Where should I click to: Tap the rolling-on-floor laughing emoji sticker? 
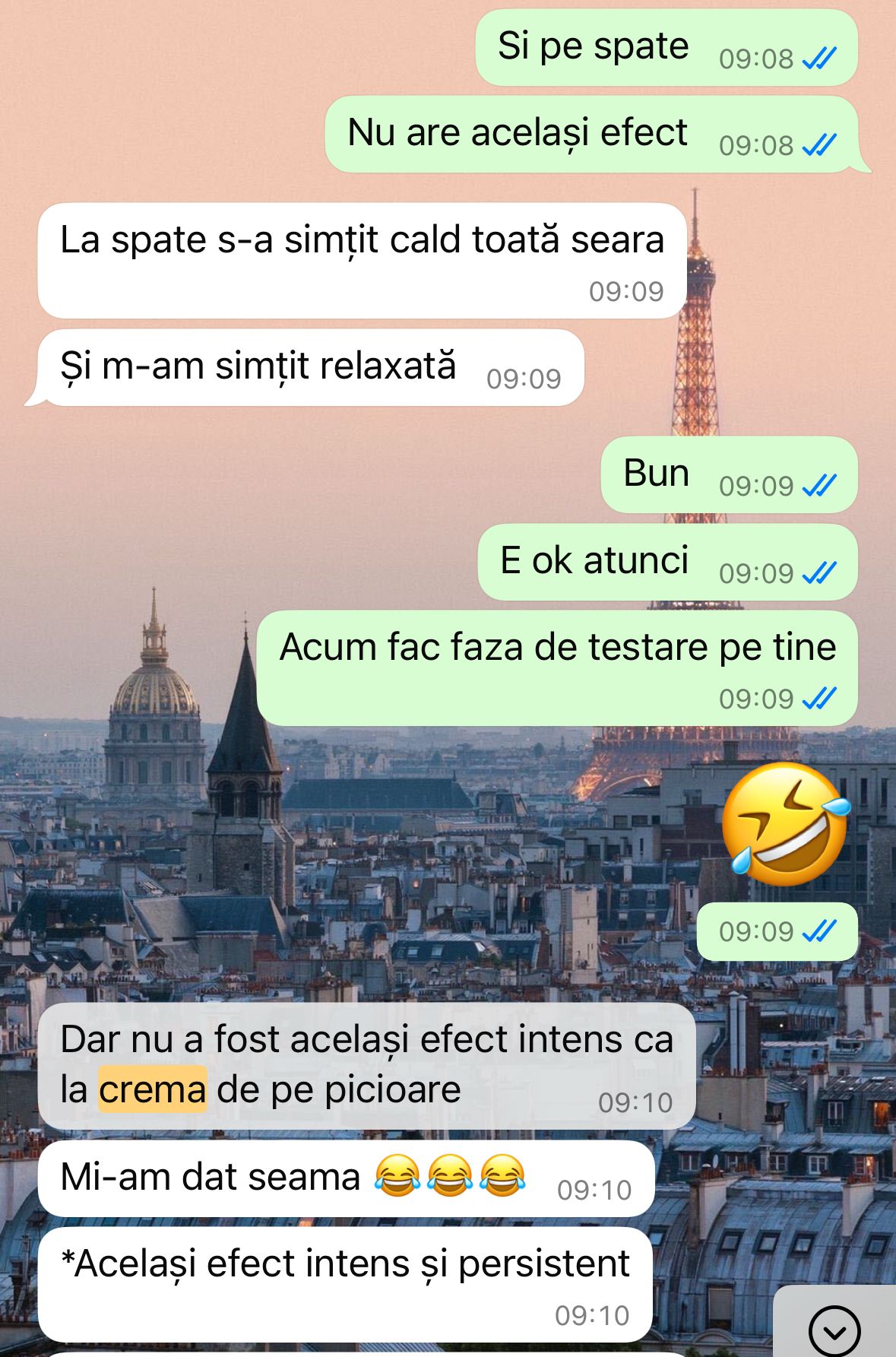[785, 824]
